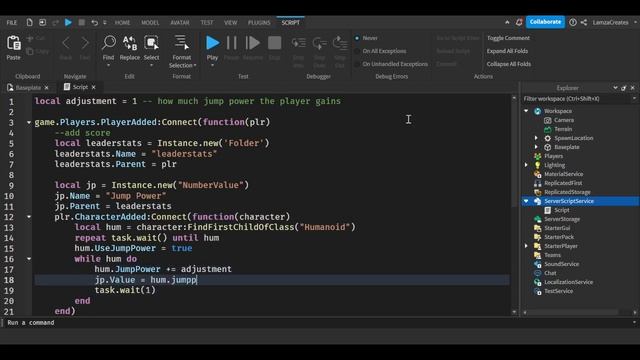640x360 pixels.
Task: Click the Chat bubble icon in Explorer
Action: pyautogui.click(x=538, y=273)
